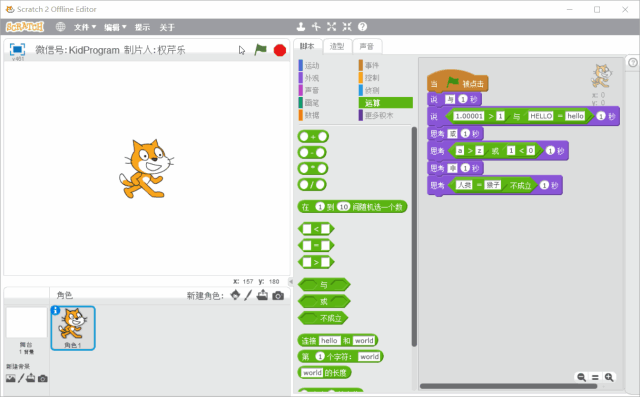This screenshot has width=640, height=397.
Task: Open the 提示 (Tips) menu item
Action: 142,27
